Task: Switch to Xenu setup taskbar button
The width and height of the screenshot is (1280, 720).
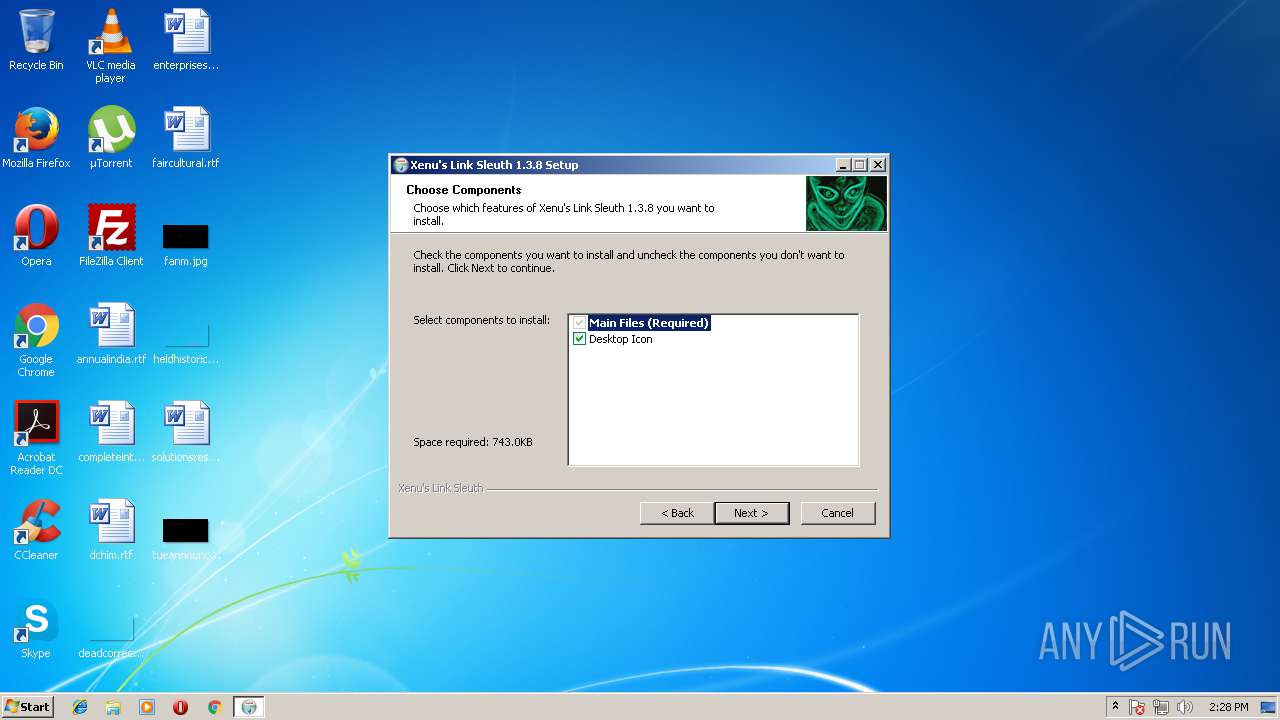Action: point(249,707)
